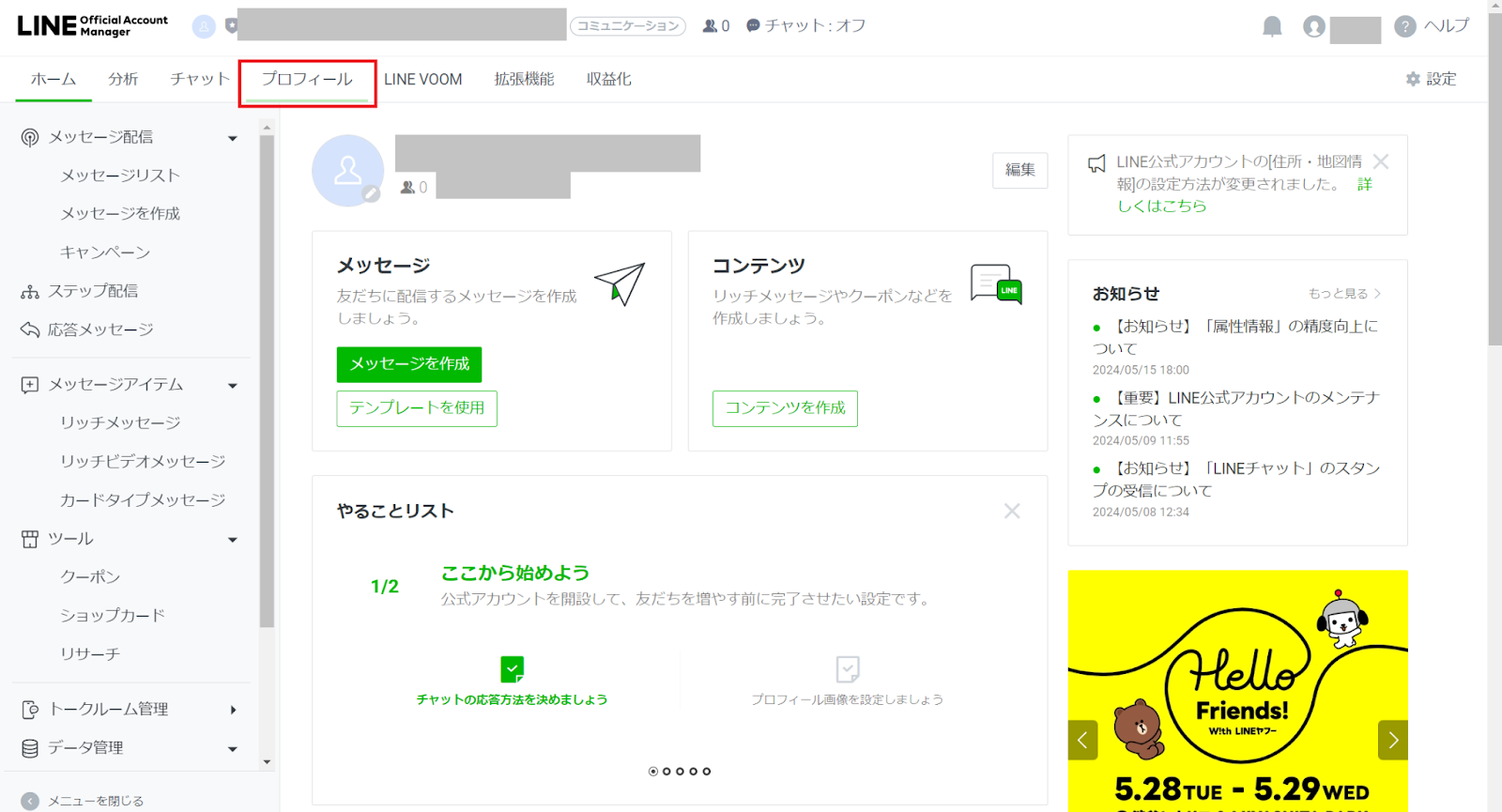Switch to the 分析 tab

[123, 79]
